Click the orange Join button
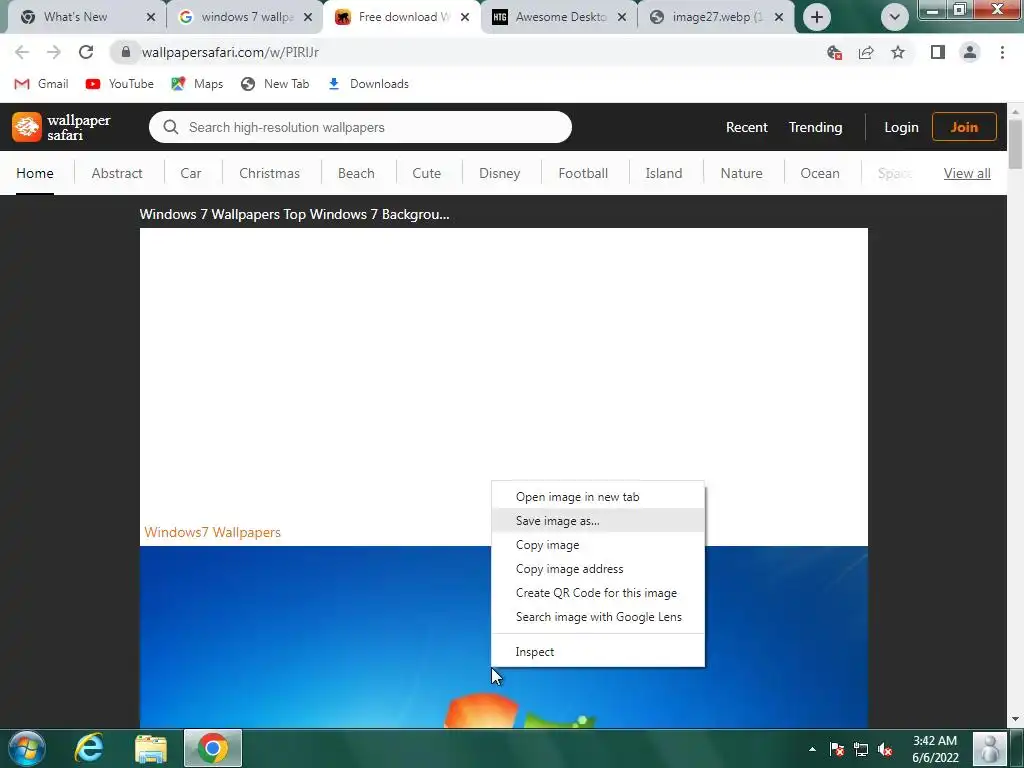The width and height of the screenshot is (1024, 768). pyautogui.click(x=964, y=127)
